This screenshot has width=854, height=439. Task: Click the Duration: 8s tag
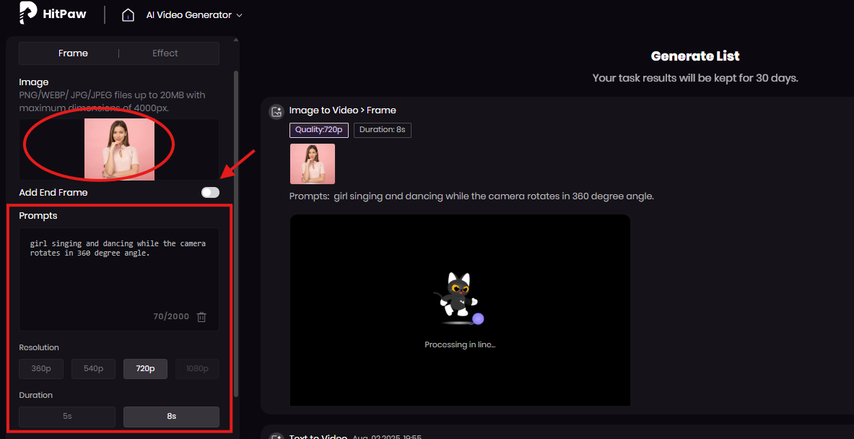click(x=382, y=130)
